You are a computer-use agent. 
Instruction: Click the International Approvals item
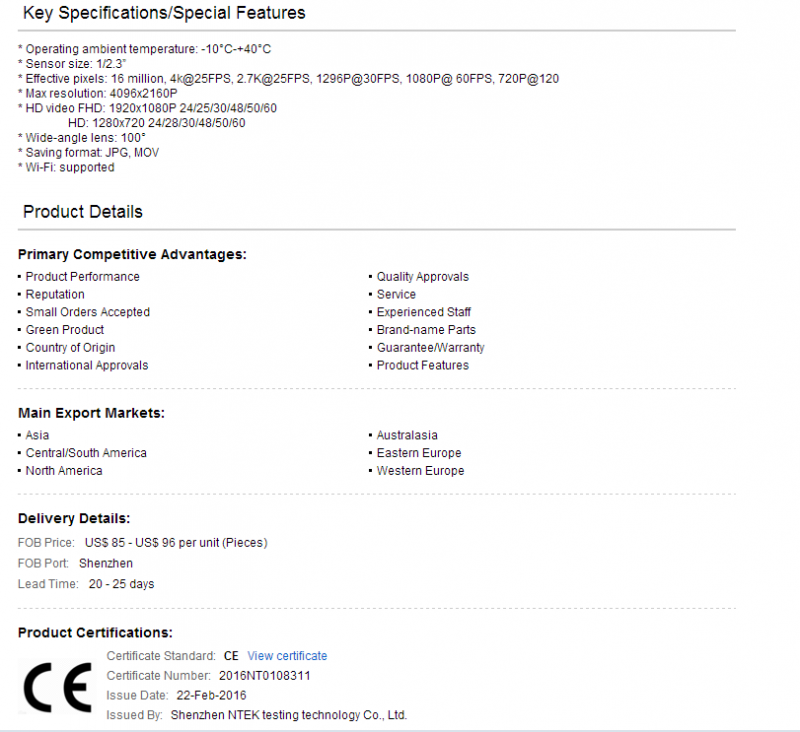pyautogui.click(x=87, y=365)
